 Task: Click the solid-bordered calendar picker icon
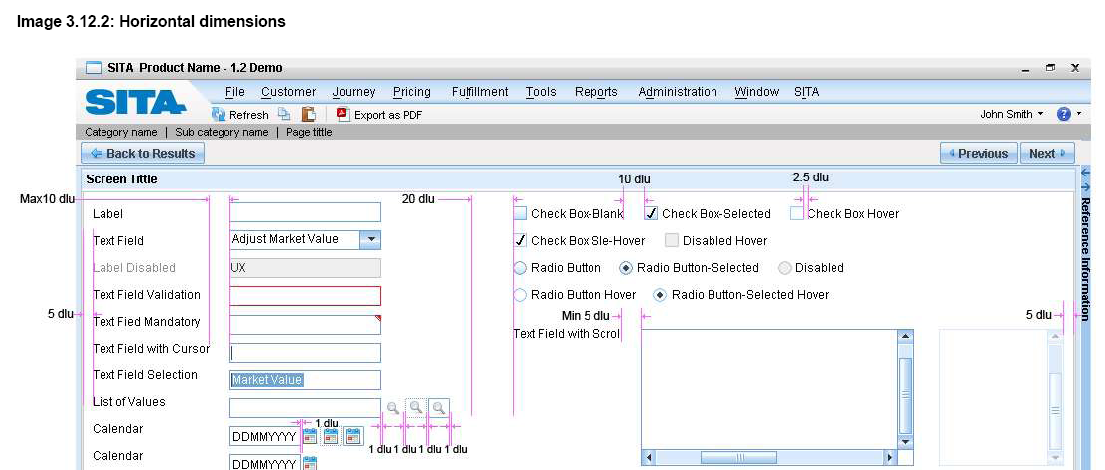[353, 436]
